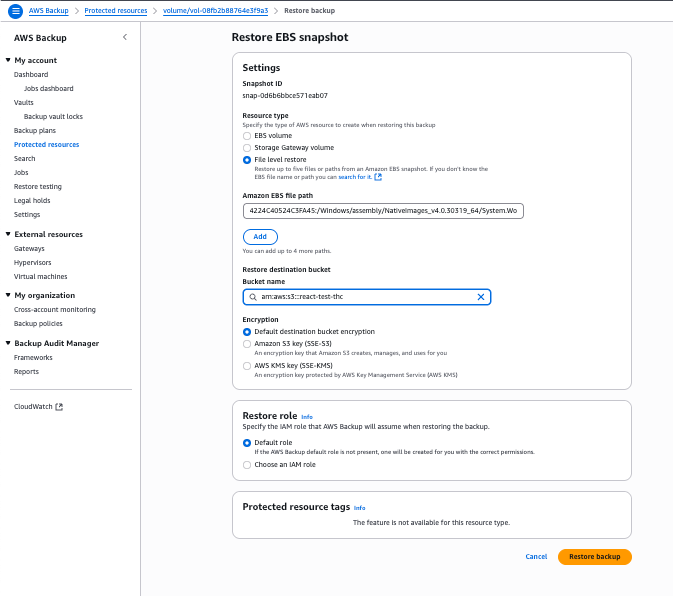Click 'search for it' link
Image resolution: width=674 pixels, height=596 pixels.
[355, 177]
